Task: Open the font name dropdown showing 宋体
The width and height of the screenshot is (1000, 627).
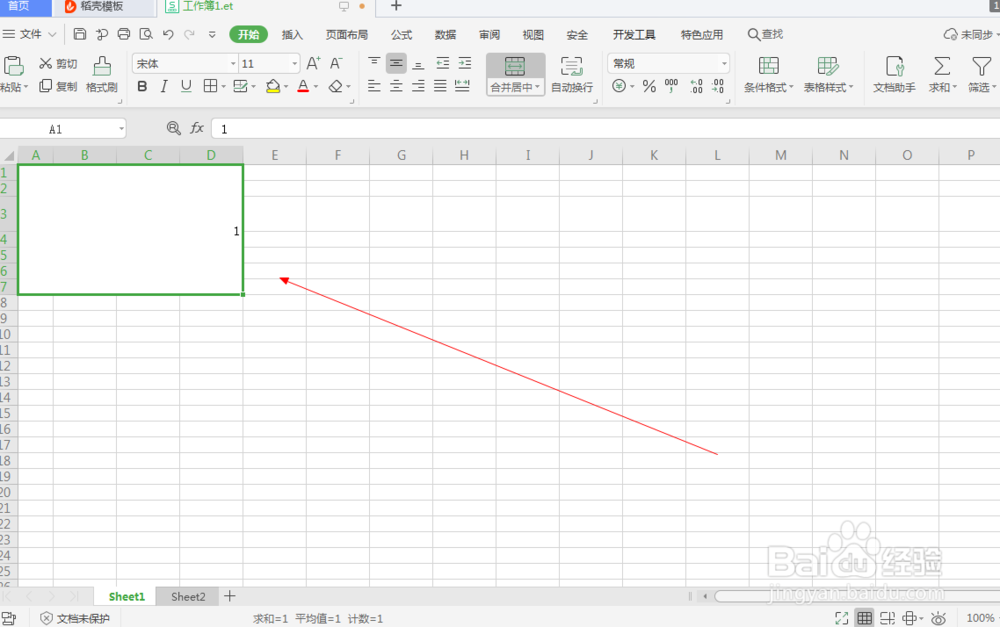Action: tap(232, 63)
